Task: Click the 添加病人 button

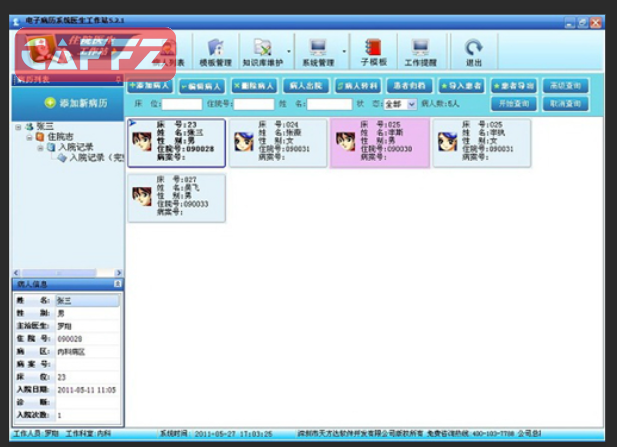Action: 150,86
